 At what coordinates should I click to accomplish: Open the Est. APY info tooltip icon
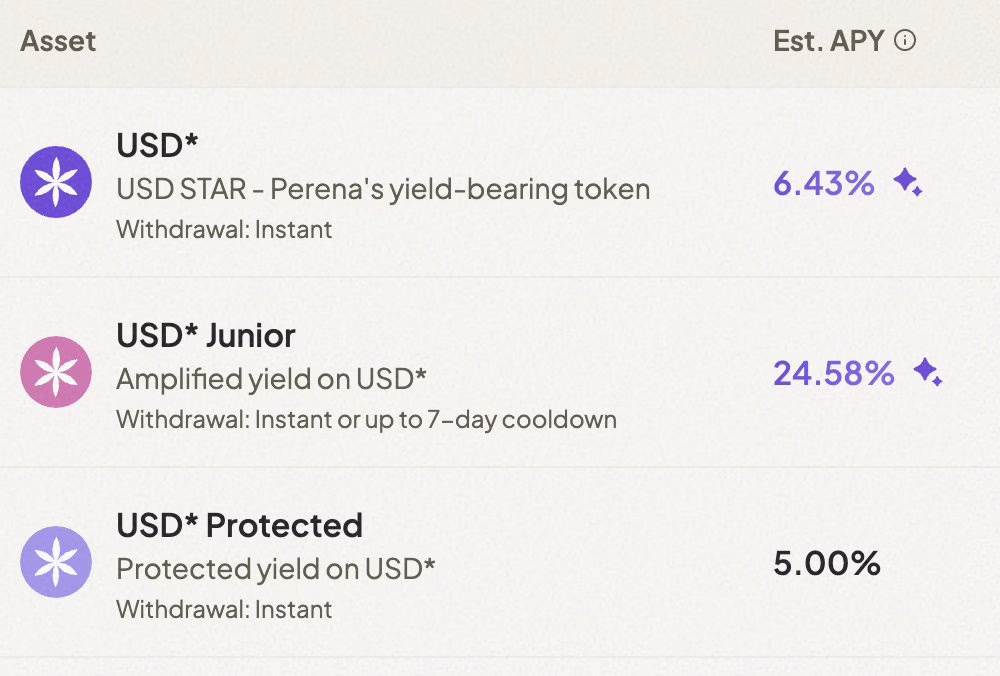[x=907, y=41]
